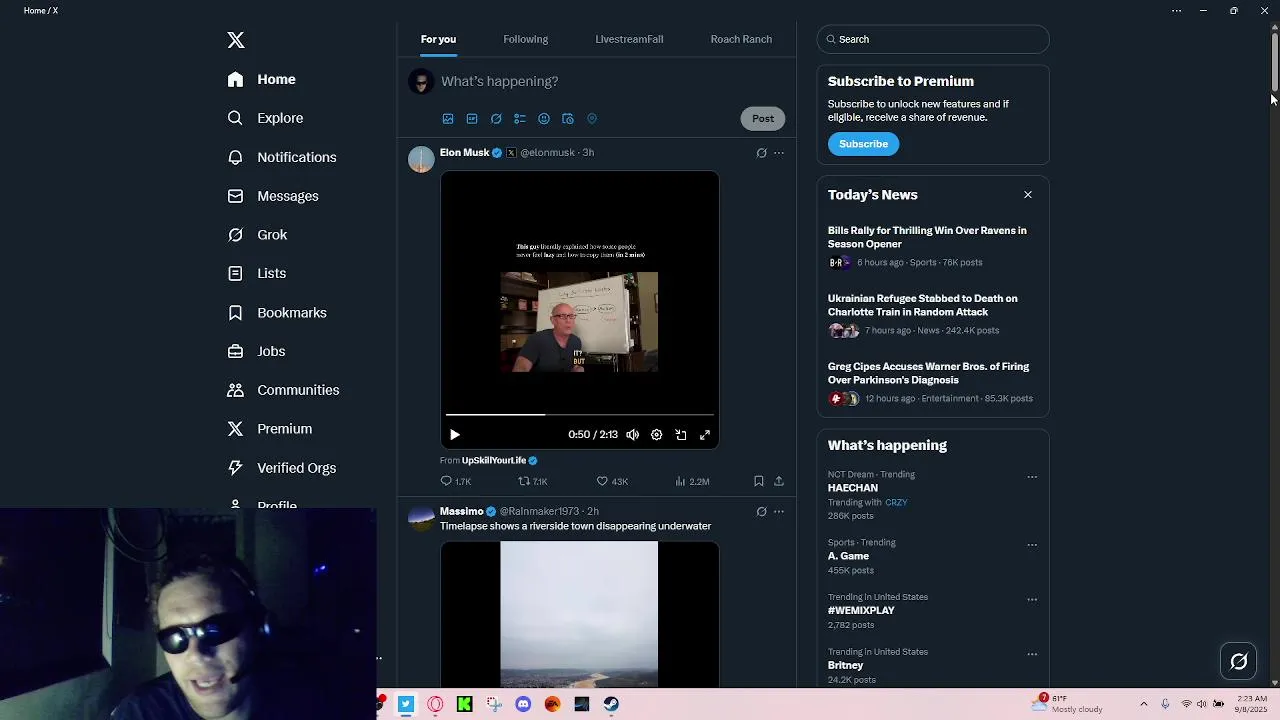Seek on the video progress bar
Image resolution: width=1280 pixels, height=720 pixels.
tap(580, 414)
